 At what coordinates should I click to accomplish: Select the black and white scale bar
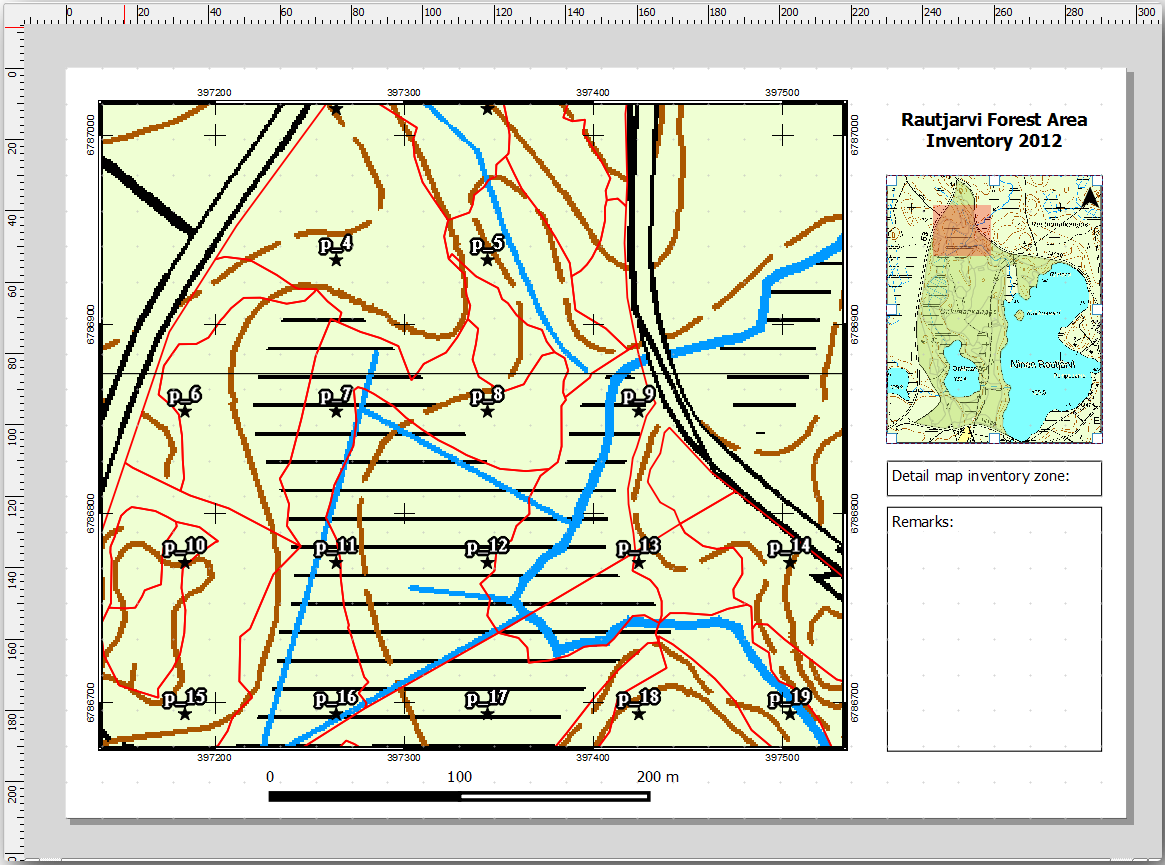point(459,796)
